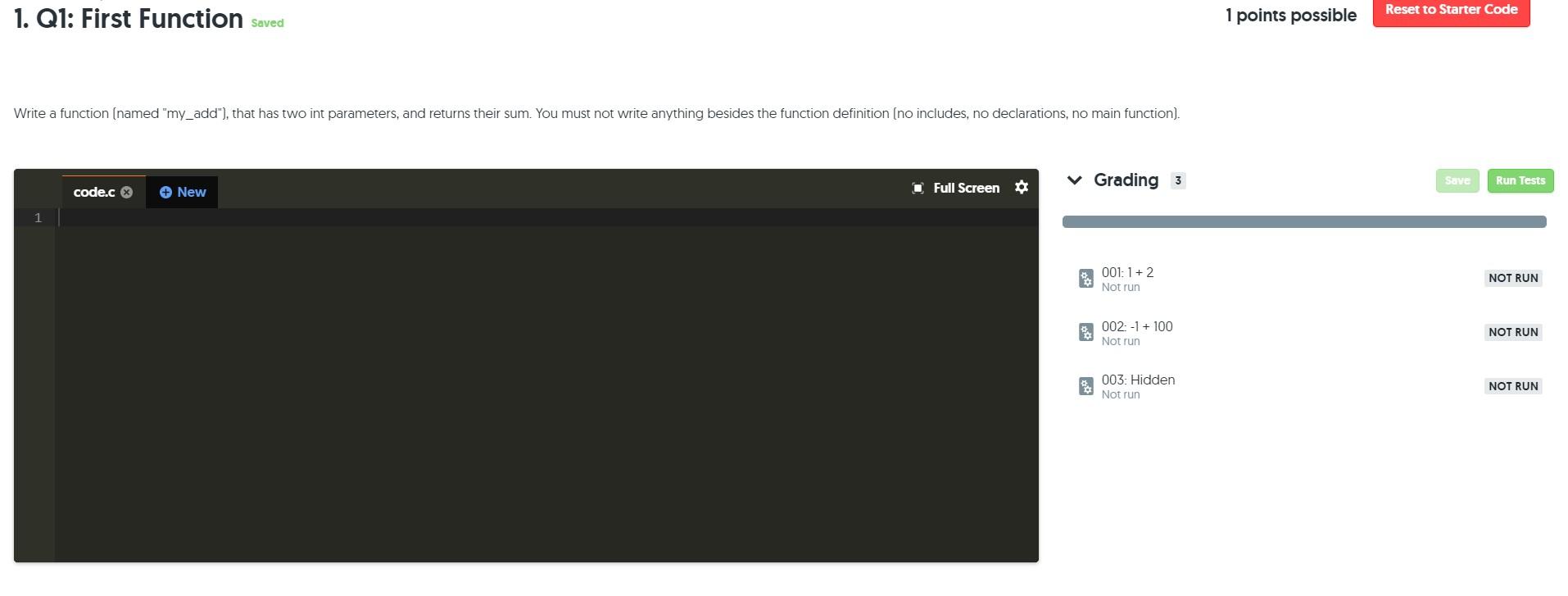
Task: Click the Full Screen expand icon
Action: pyautogui.click(x=918, y=189)
